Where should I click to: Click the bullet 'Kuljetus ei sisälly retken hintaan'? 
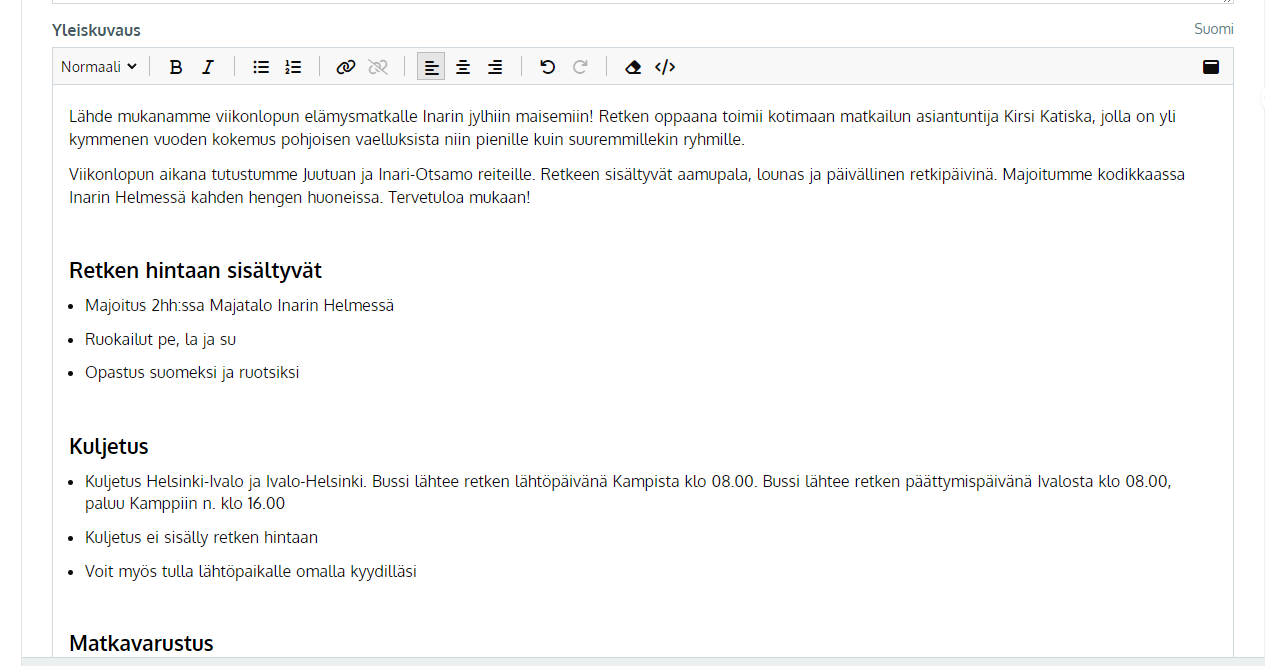click(x=201, y=537)
